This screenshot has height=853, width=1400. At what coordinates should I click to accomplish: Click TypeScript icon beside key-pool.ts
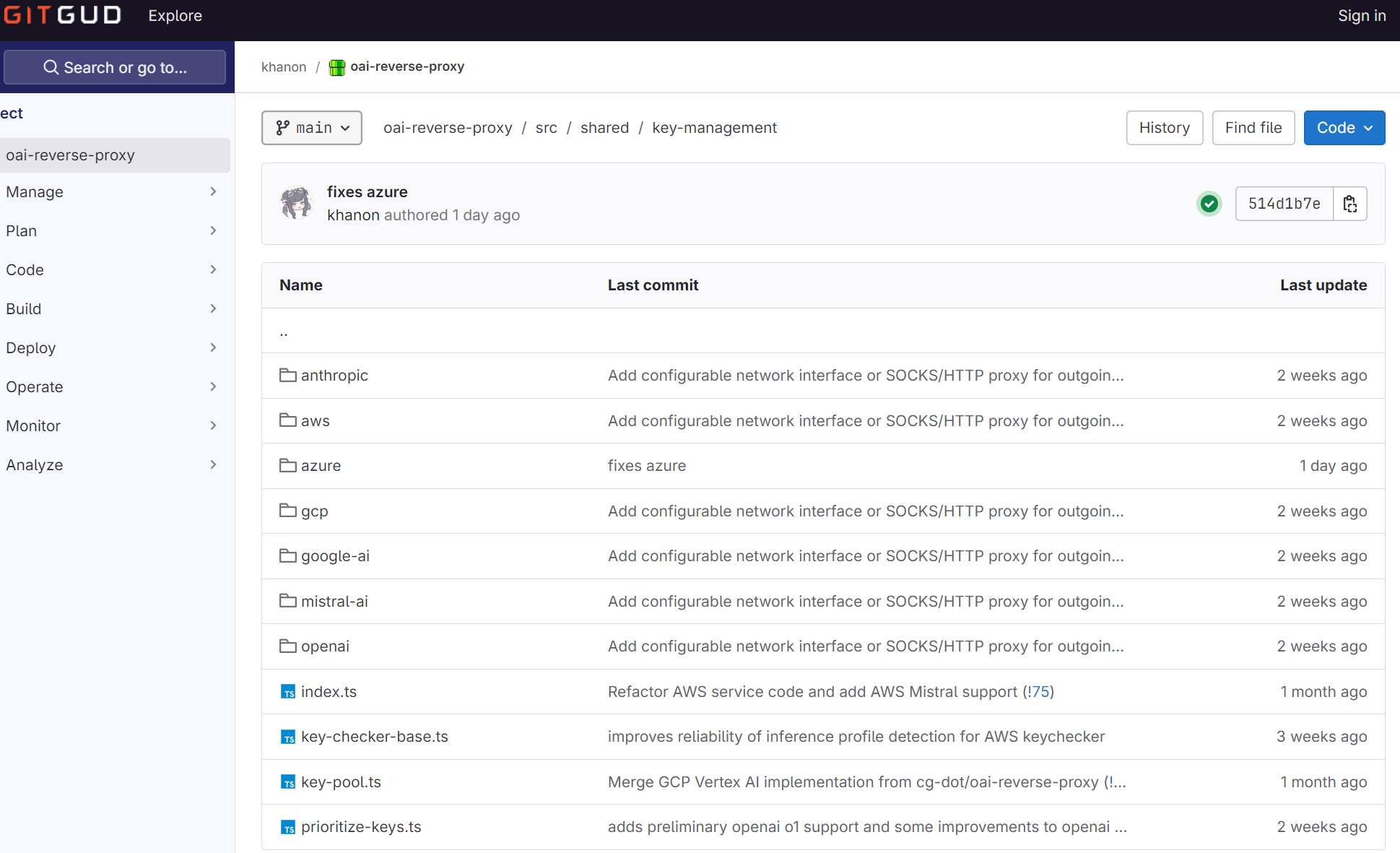[288, 782]
